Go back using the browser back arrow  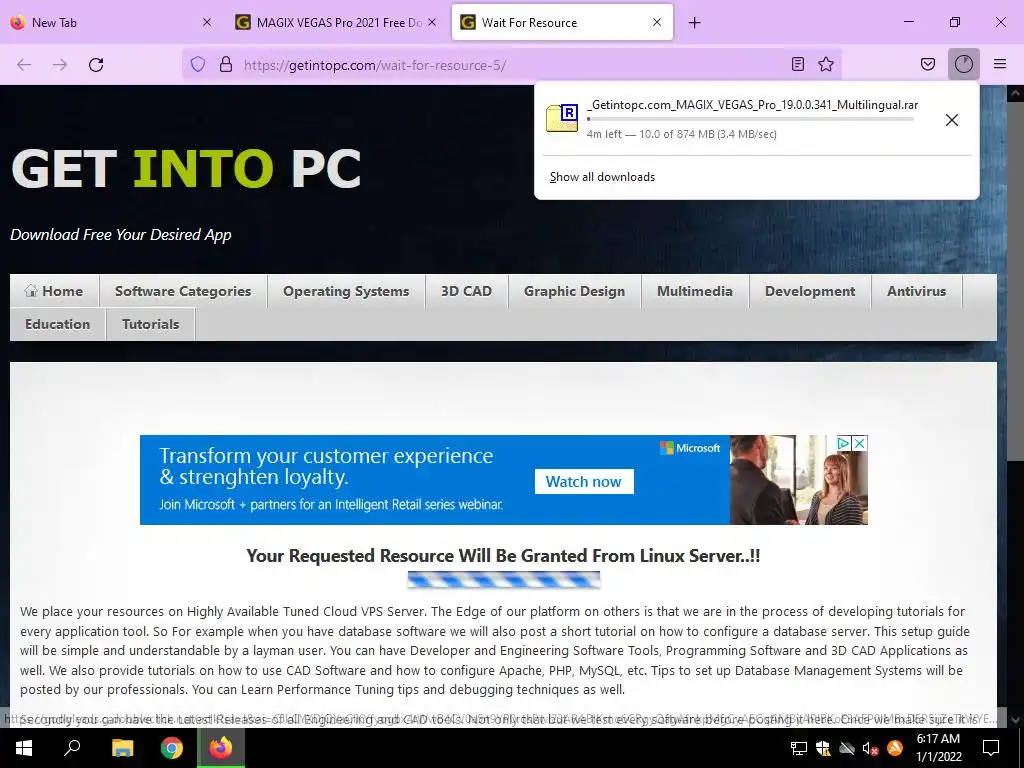24,65
